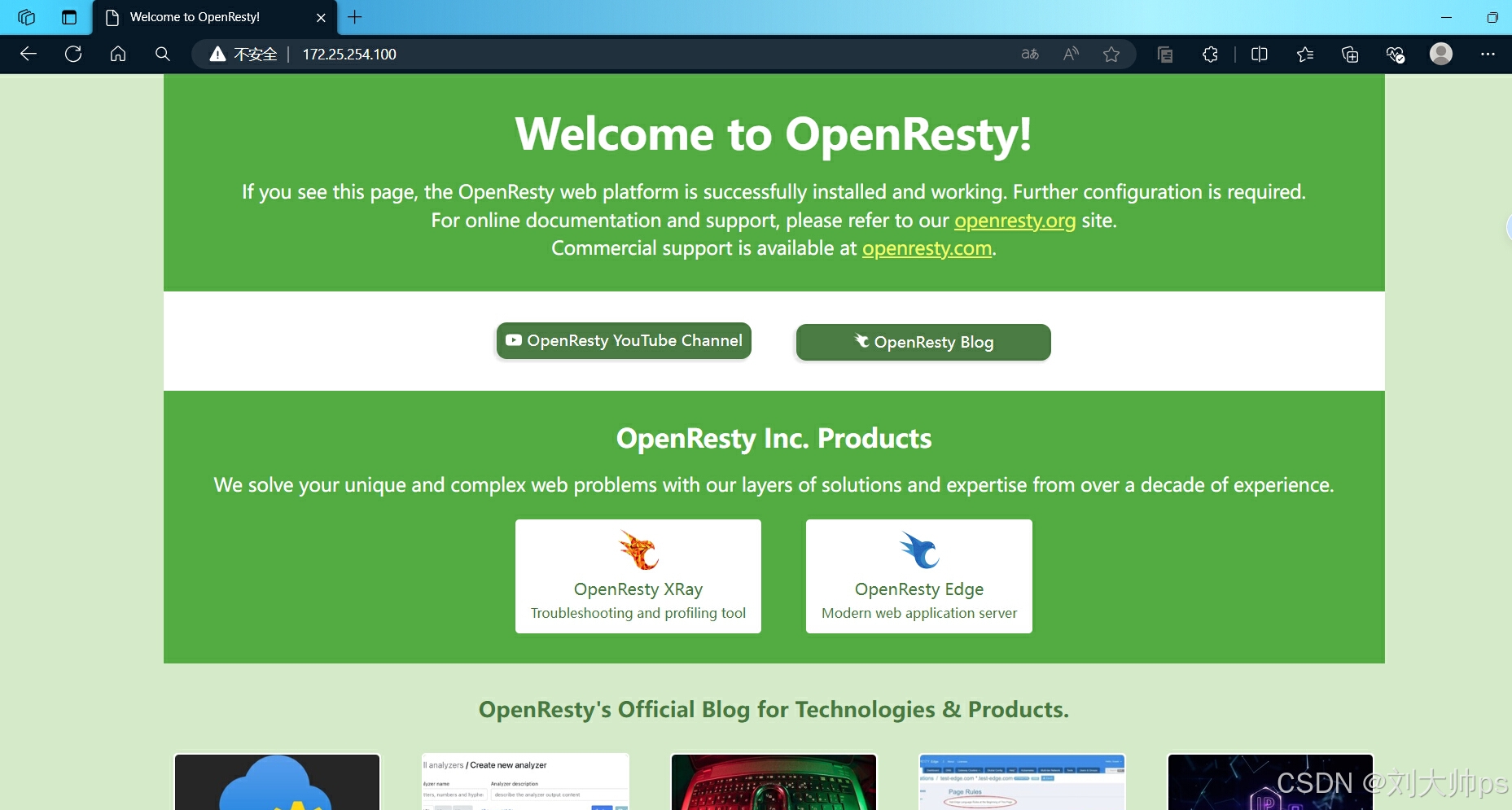
Task: Open the tab actions menu icon
Action: click(69, 17)
